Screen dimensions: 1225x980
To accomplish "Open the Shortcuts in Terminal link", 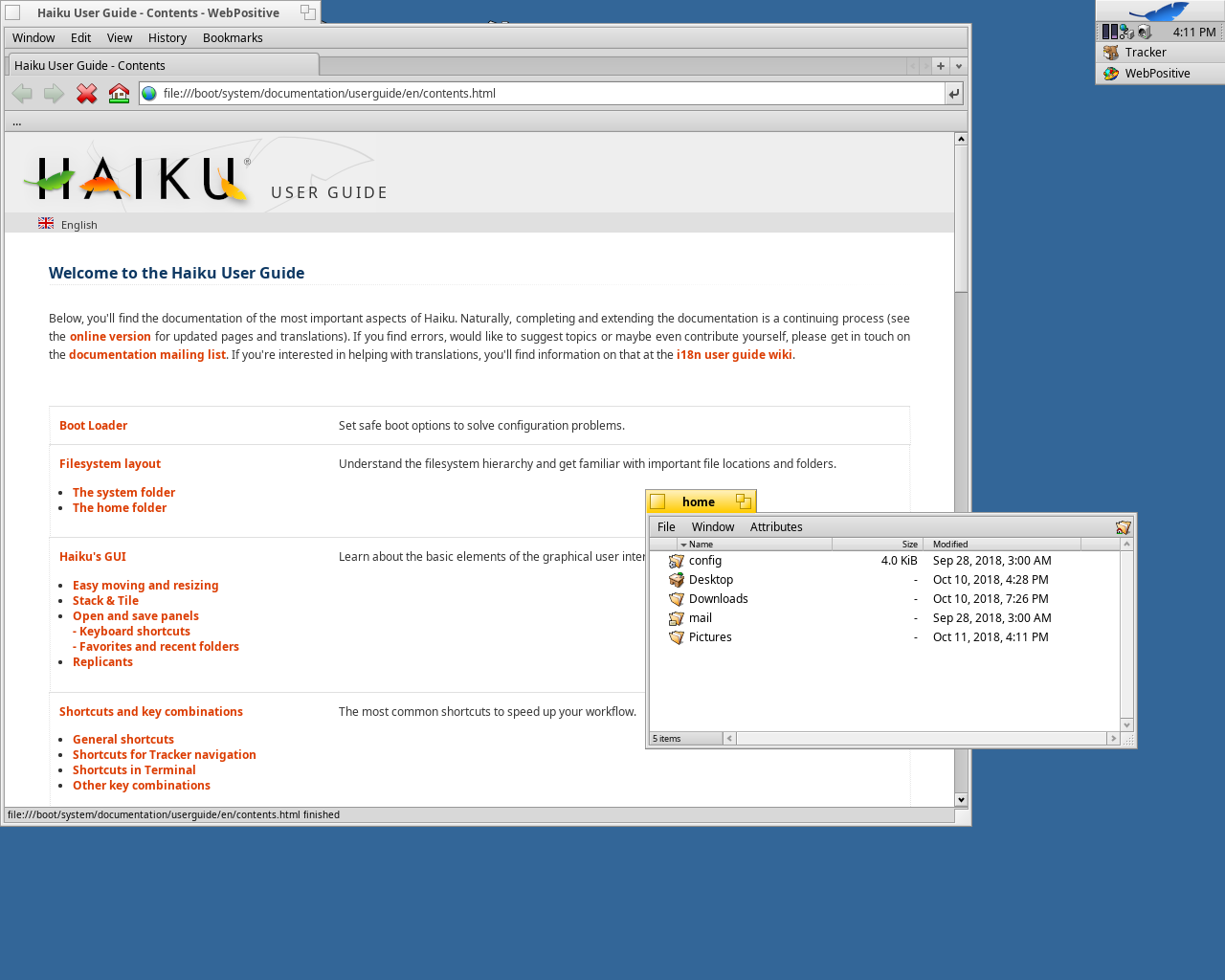I will pos(134,770).
